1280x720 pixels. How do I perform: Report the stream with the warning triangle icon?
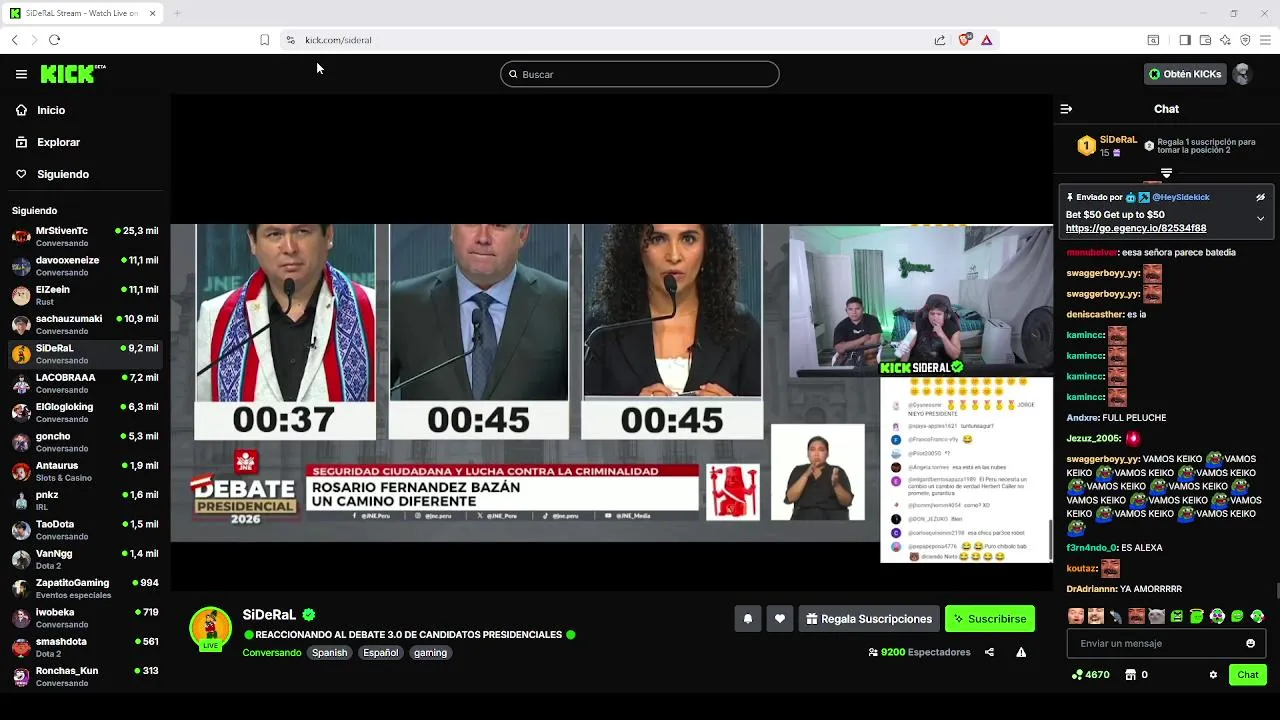point(1021,652)
